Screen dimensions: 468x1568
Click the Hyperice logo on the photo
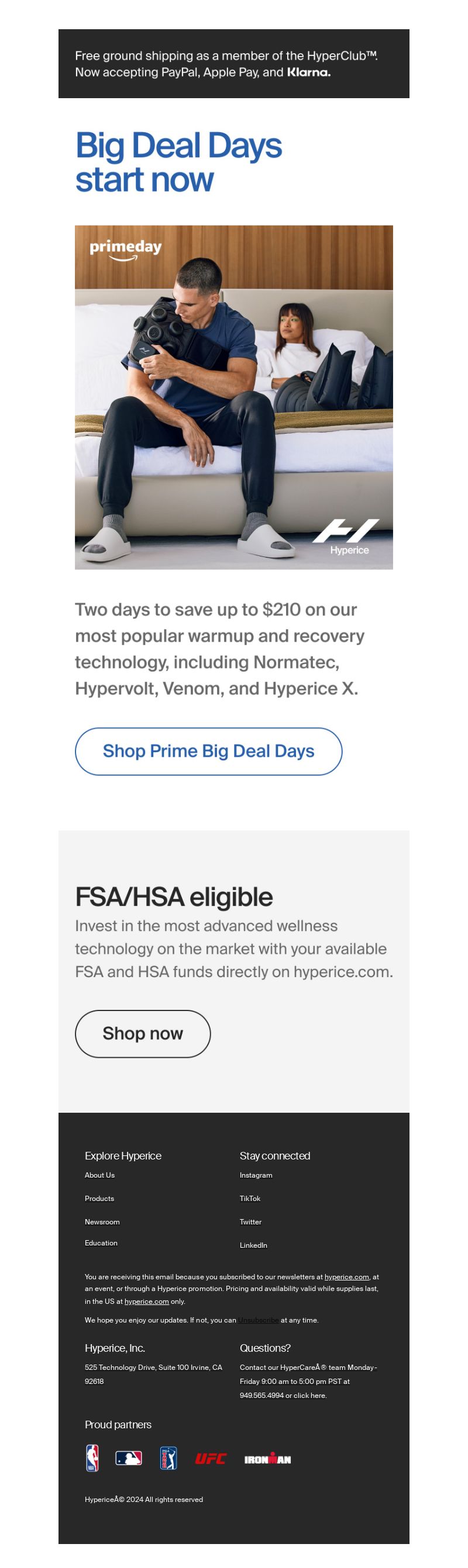[x=346, y=537]
